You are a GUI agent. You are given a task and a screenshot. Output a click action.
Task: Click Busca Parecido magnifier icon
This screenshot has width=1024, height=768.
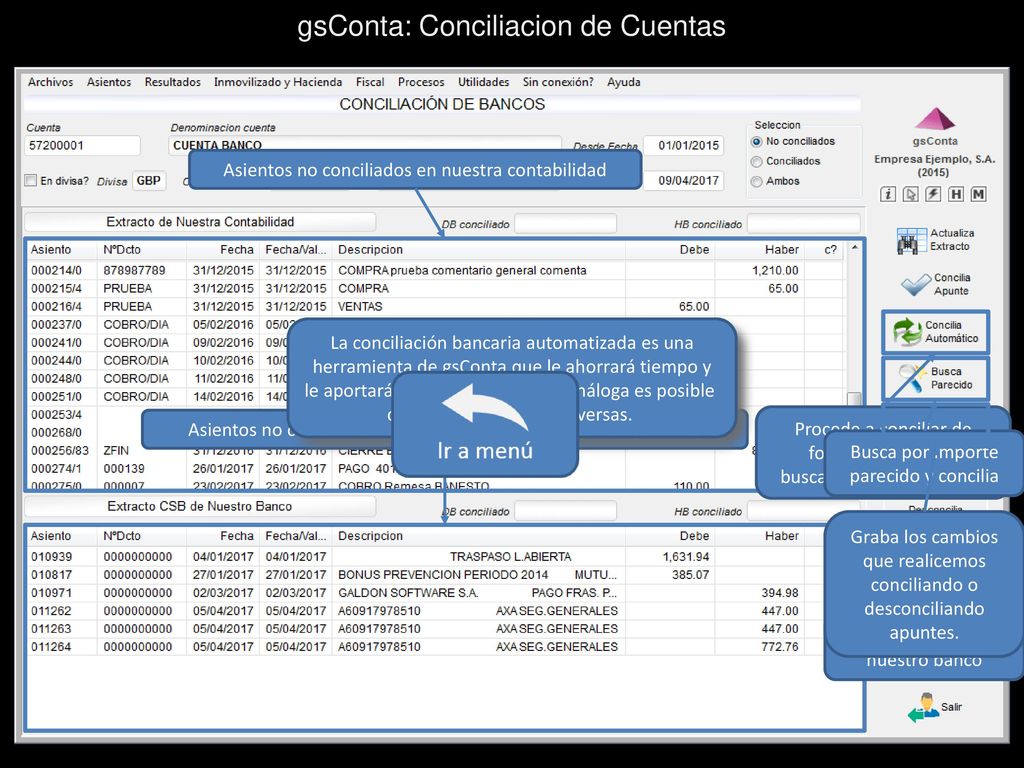910,377
